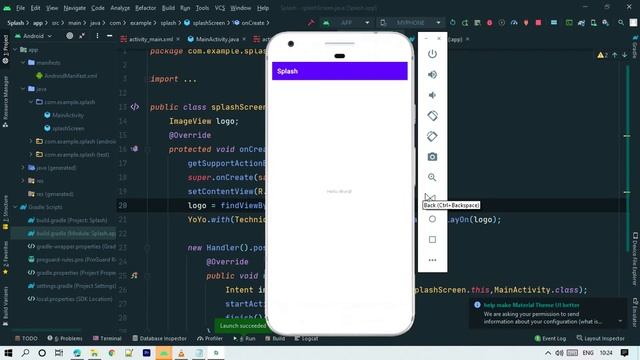Click the Windows Start button

click(8, 353)
